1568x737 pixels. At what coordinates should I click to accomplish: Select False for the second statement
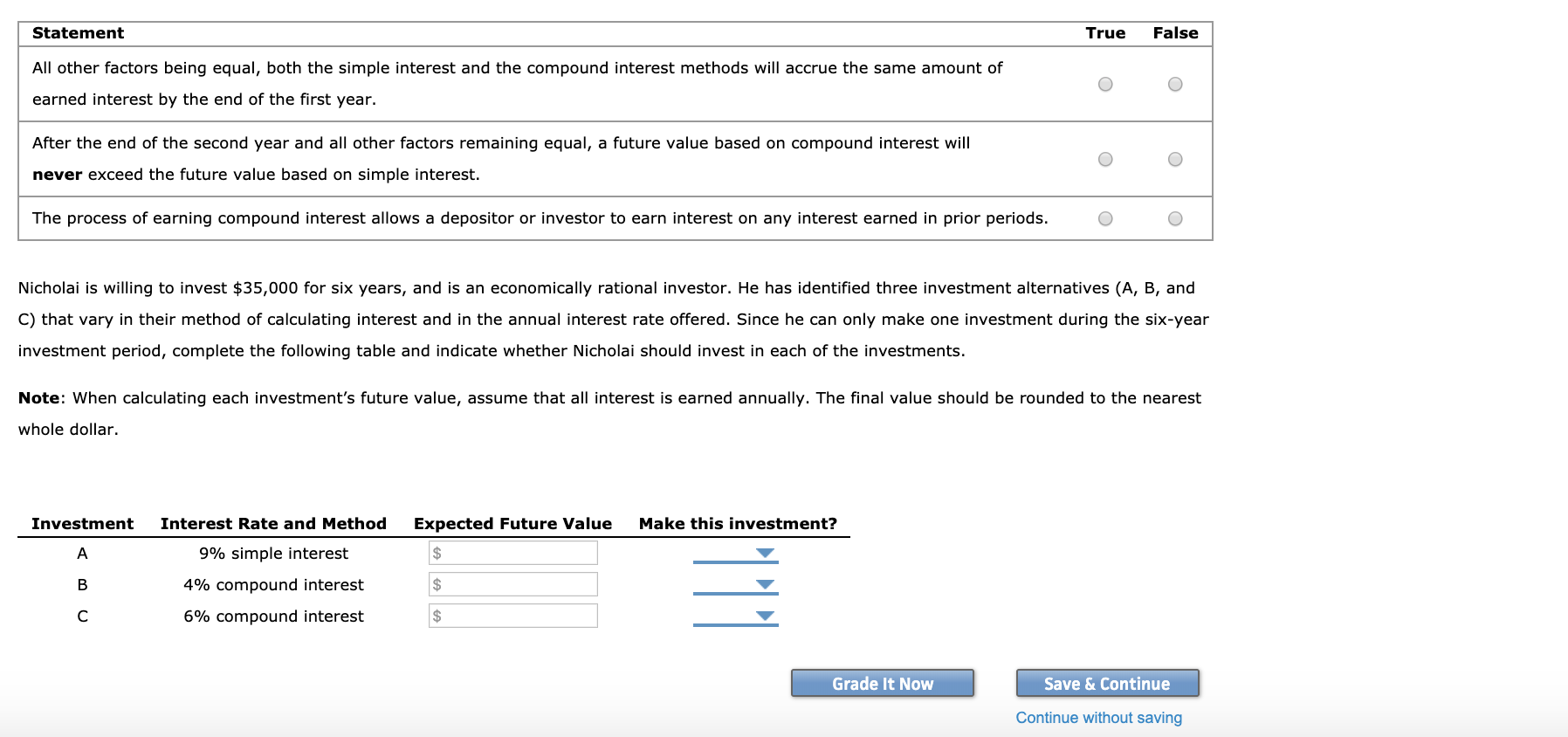point(1174,159)
